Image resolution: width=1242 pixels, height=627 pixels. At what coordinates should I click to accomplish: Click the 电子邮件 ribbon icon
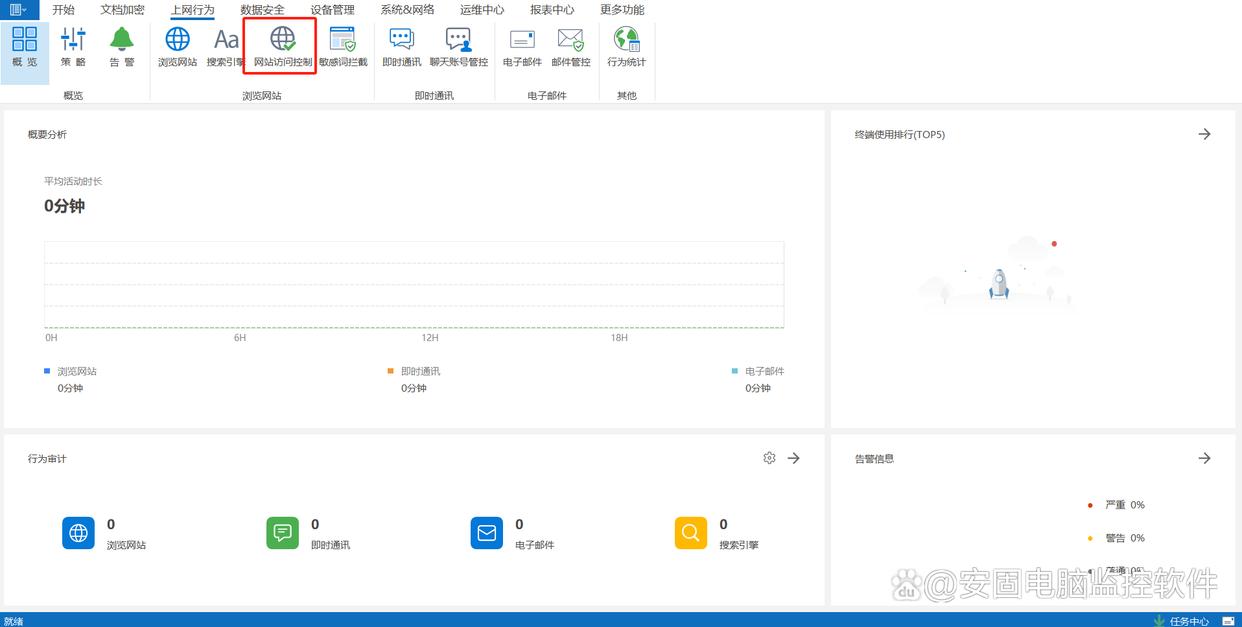coord(522,47)
